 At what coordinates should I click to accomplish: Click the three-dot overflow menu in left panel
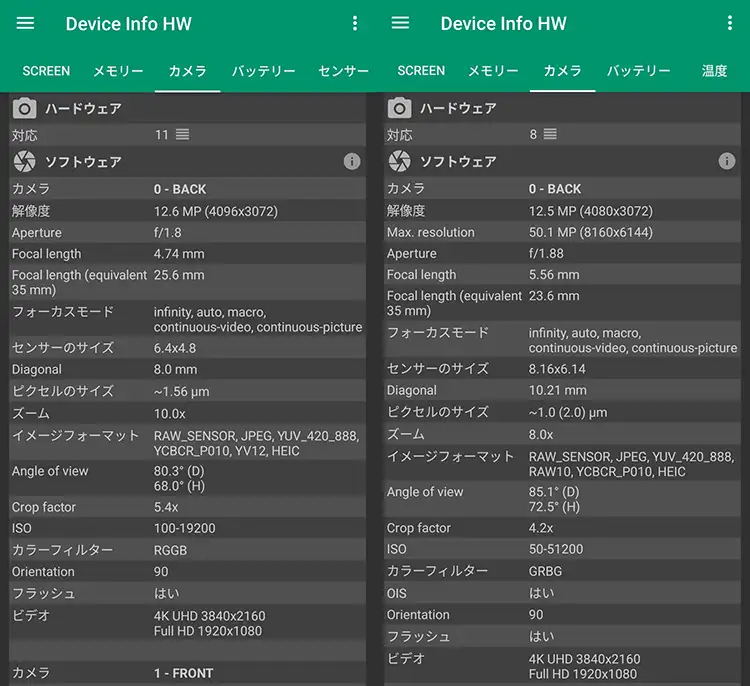click(354, 23)
